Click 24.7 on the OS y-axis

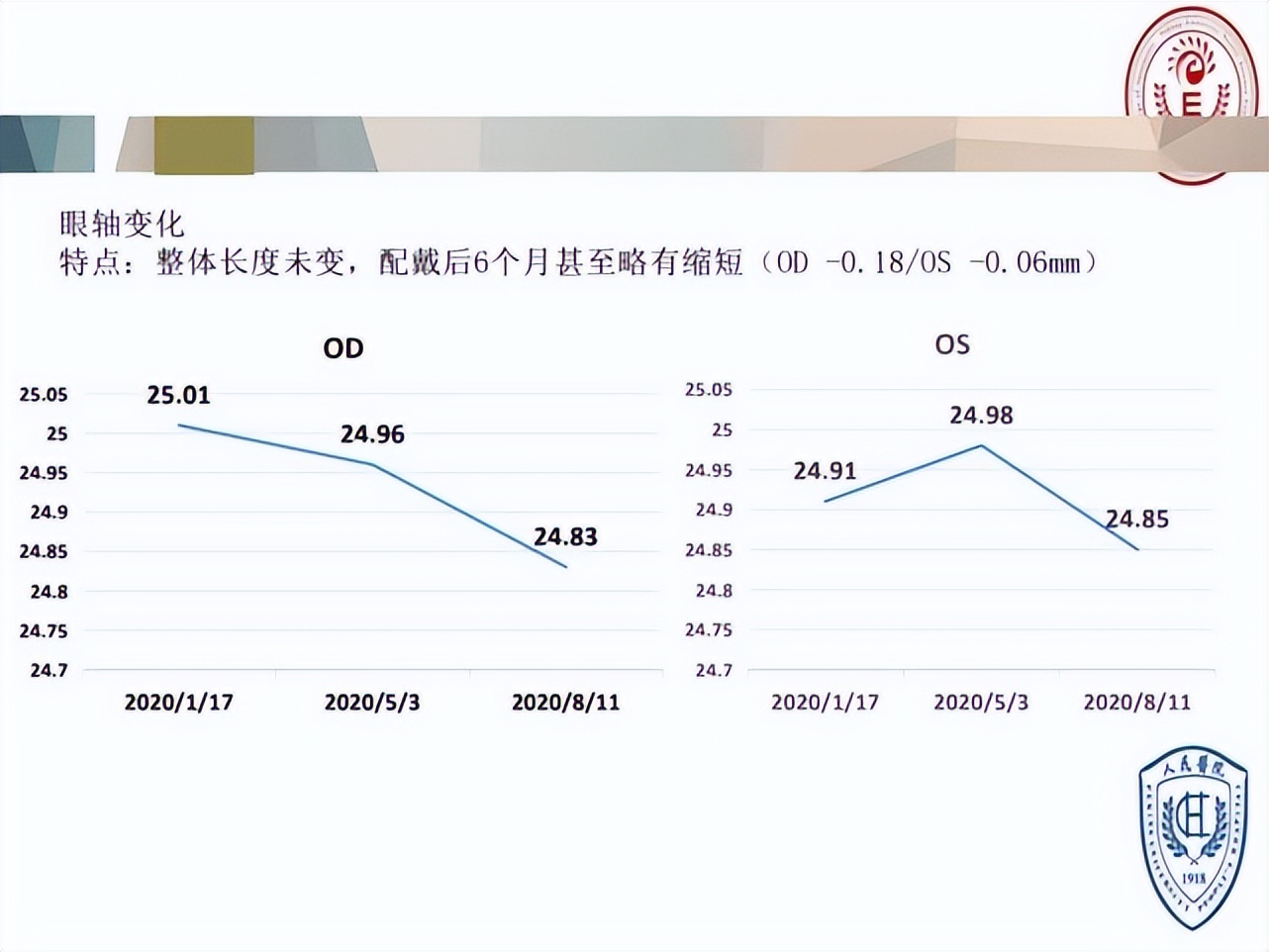(x=714, y=670)
